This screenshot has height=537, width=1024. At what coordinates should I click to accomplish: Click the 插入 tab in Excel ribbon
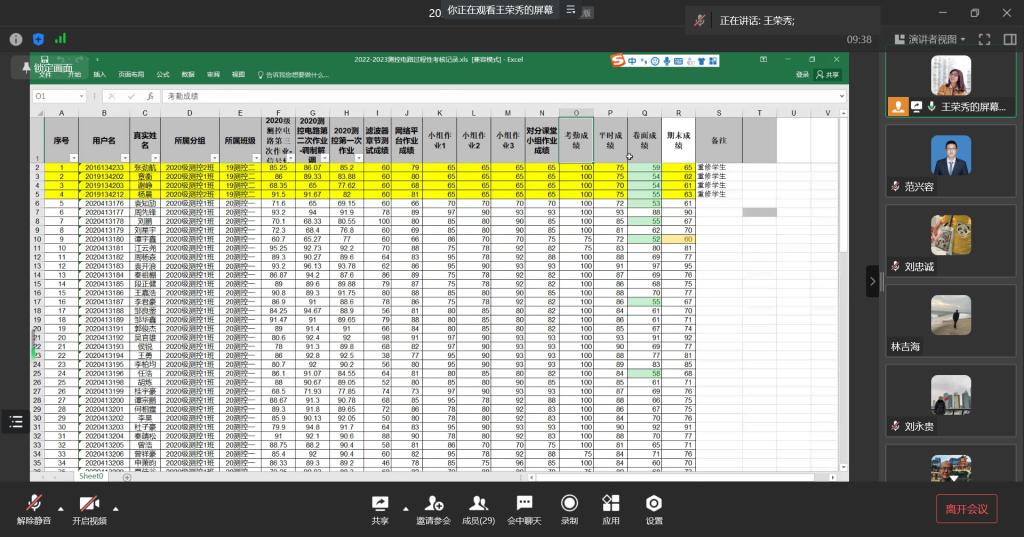99,75
